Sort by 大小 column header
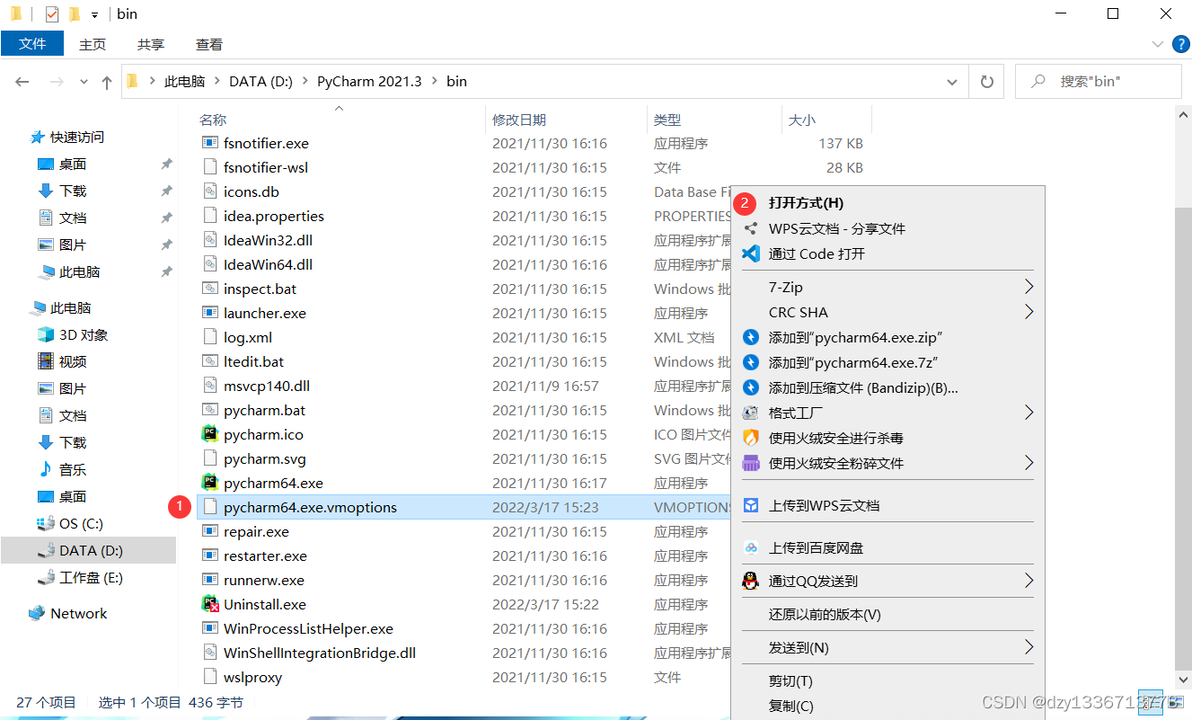Viewport: 1192px width, 720px height. pos(801,119)
